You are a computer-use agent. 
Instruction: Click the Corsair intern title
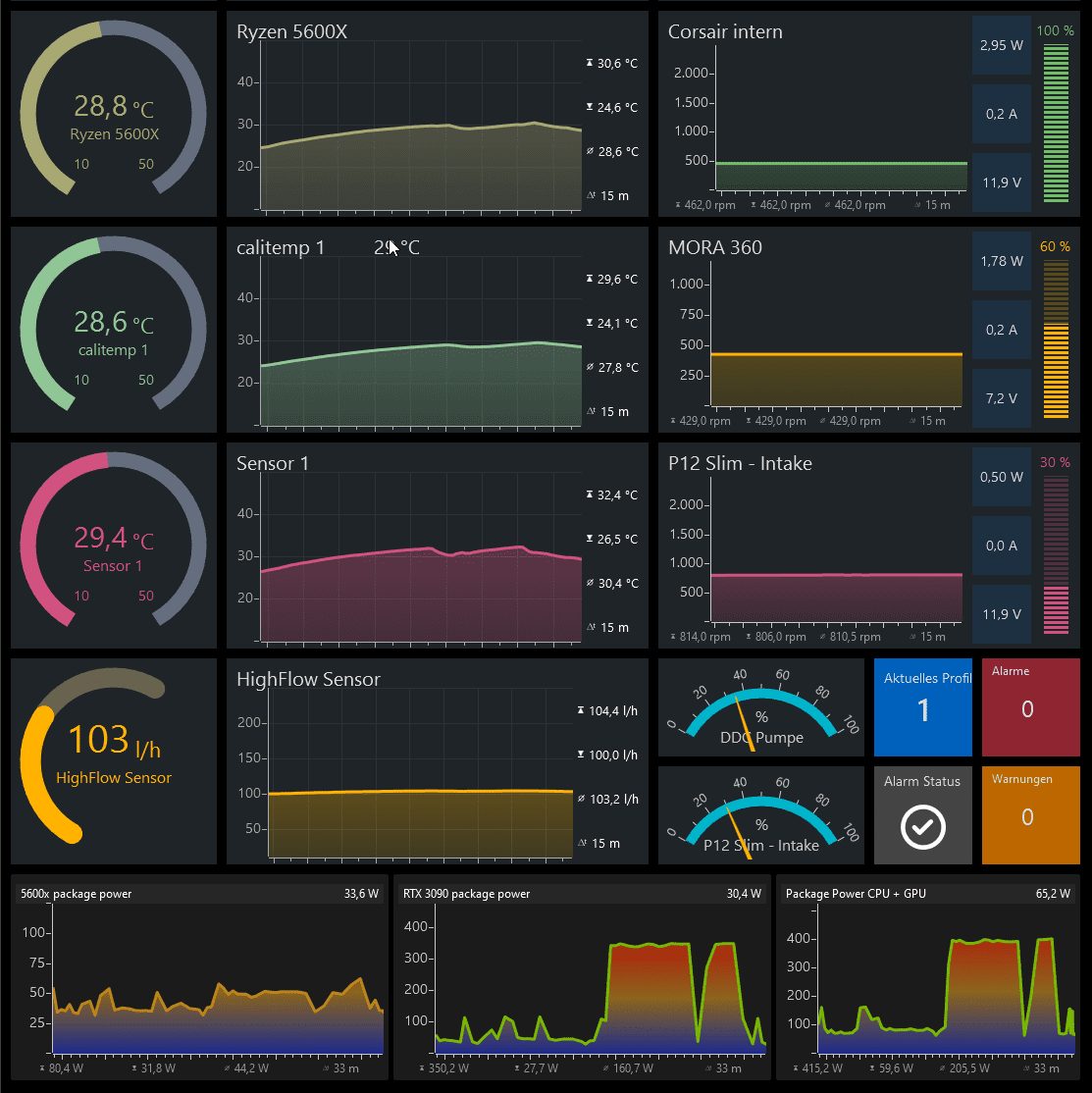tap(725, 32)
